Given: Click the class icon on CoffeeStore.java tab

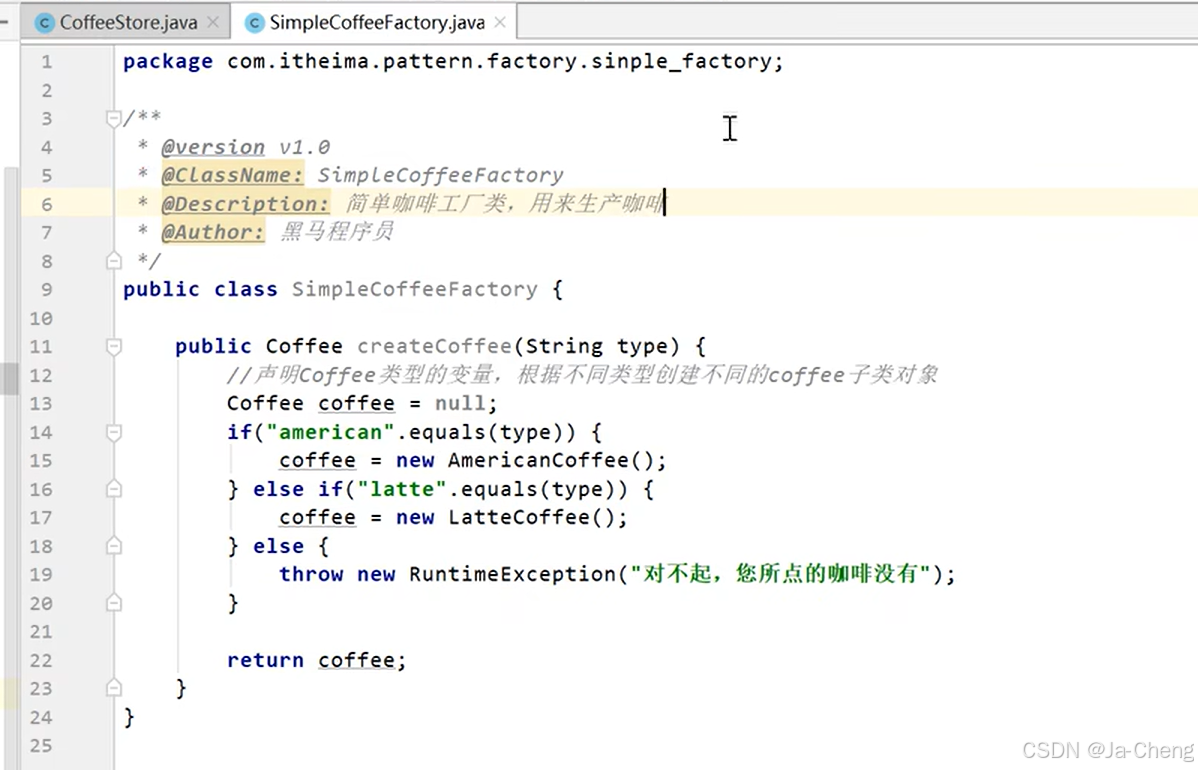Looking at the screenshot, I should [44, 23].
